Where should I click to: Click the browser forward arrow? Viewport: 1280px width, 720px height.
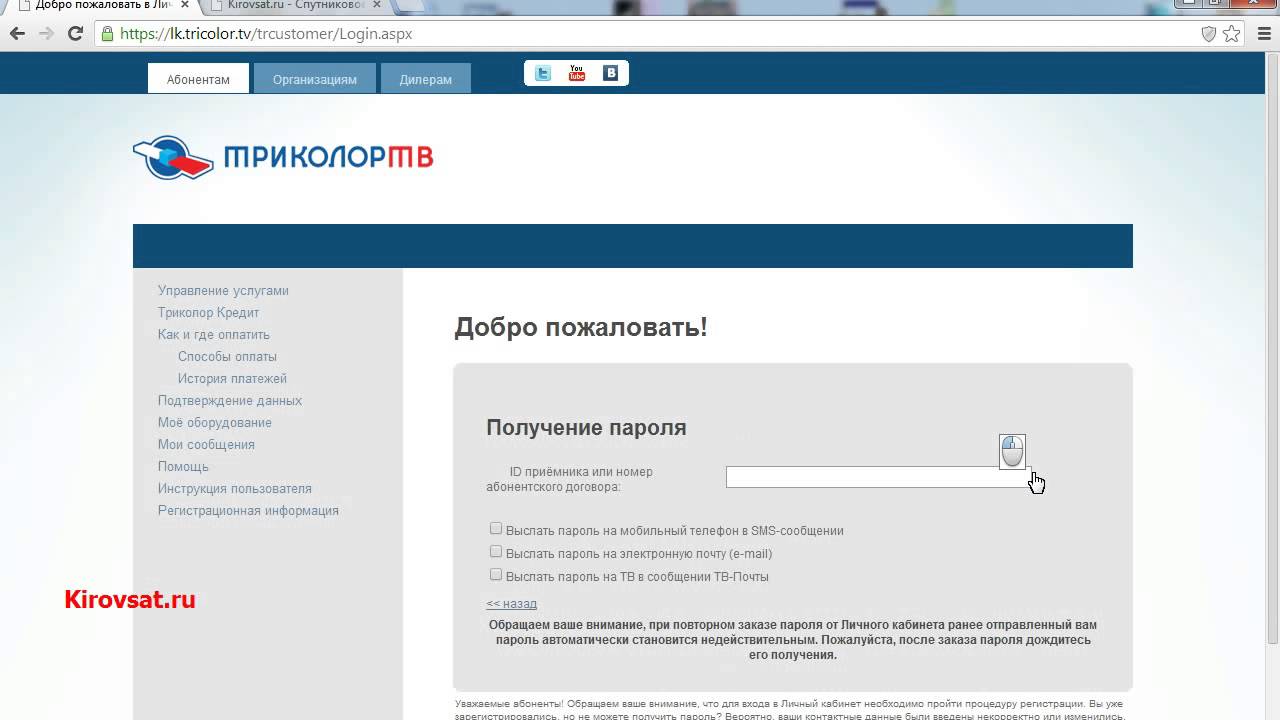pyautogui.click(x=46, y=33)
